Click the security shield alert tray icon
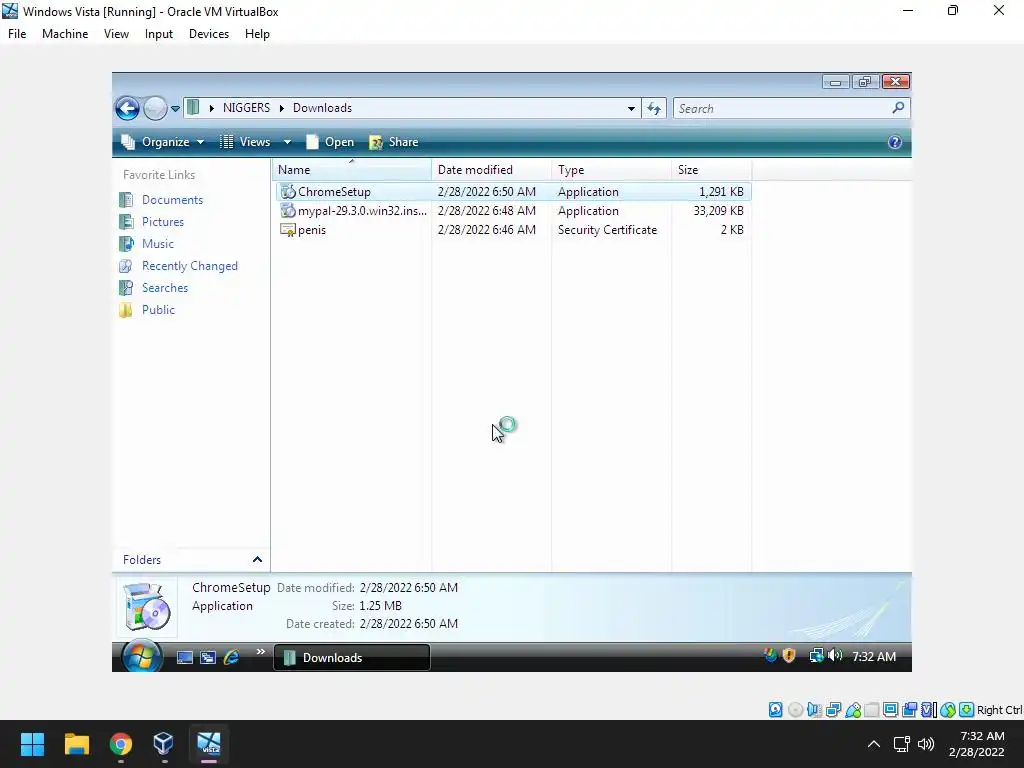The height and width of the screenshot is (768, 1024). [789, 655]
